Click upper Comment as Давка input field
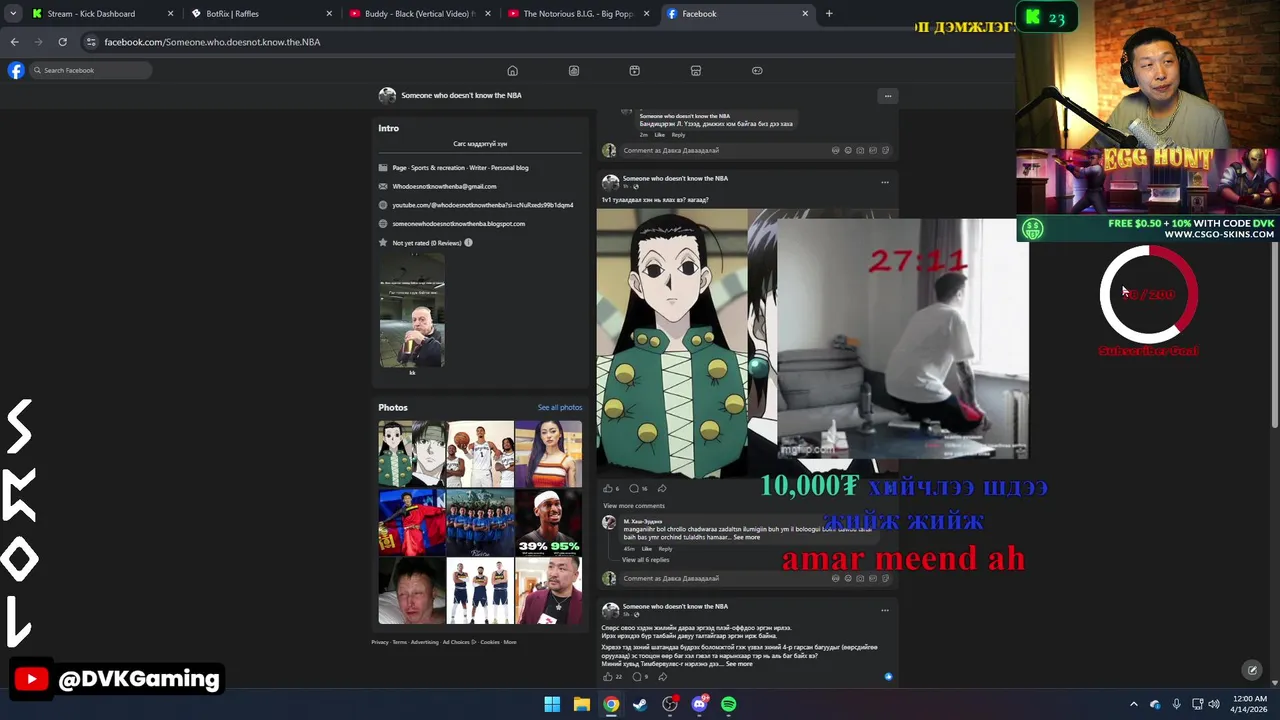 (x=756, y=150)
